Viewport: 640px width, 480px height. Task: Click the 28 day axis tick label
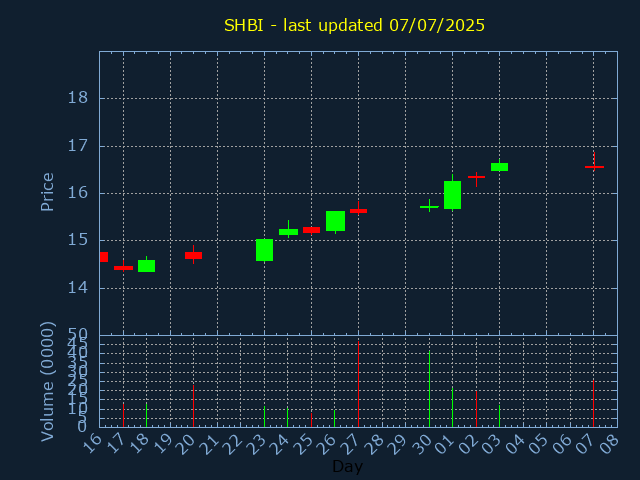tap(375, 443)
